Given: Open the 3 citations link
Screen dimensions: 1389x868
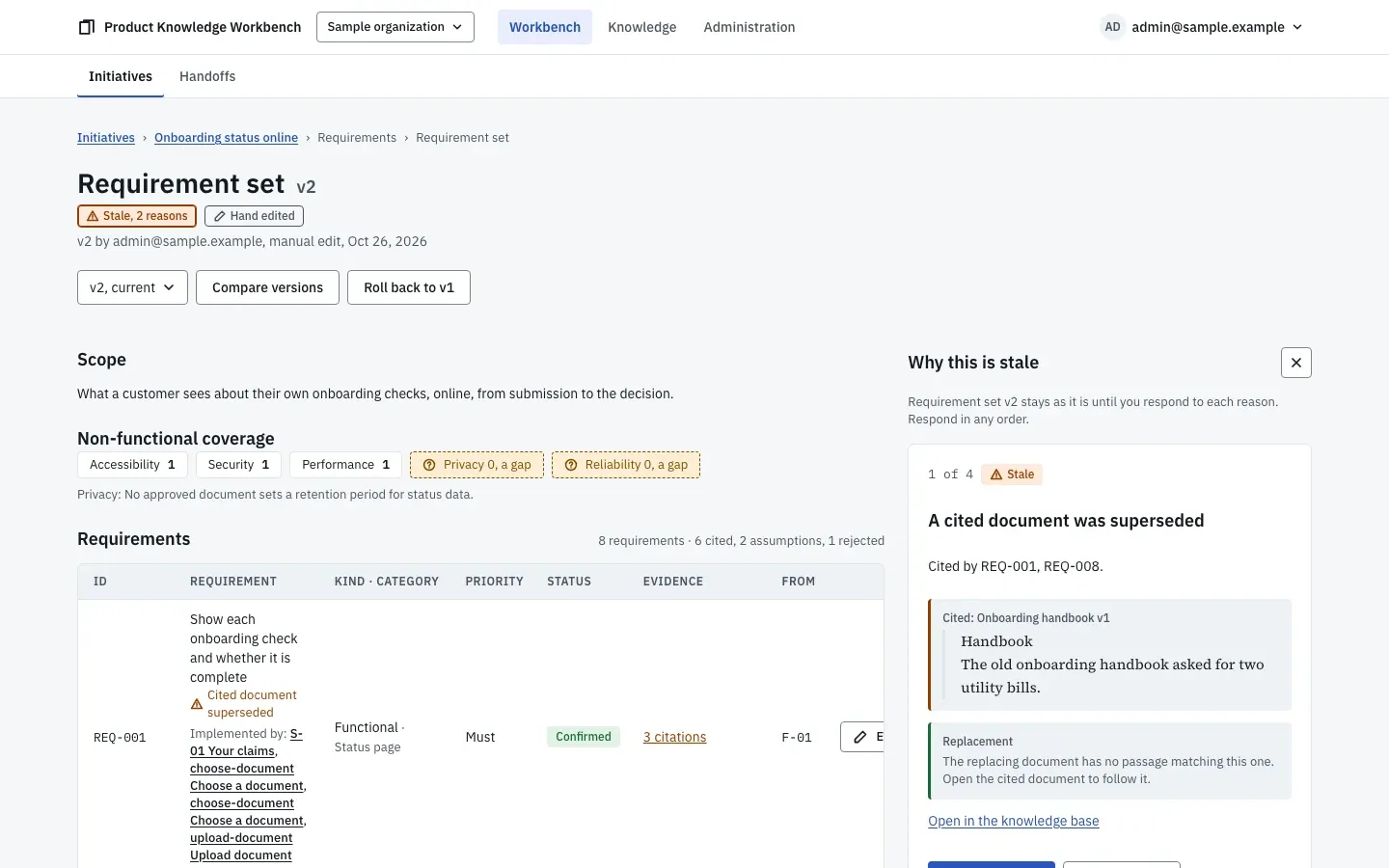Looking at the screenshot, I should tap(675, 737).
